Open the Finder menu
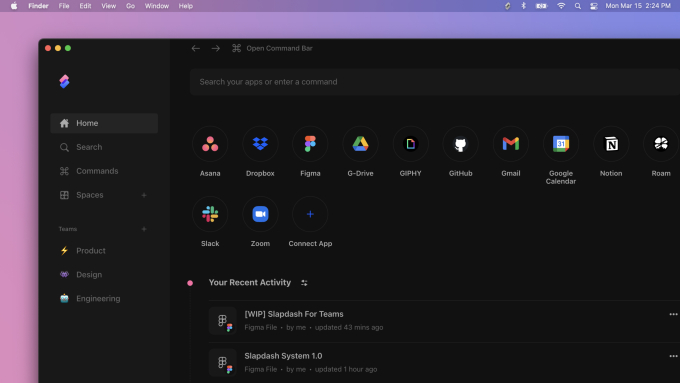Screen dimensions: 680x383 [38, 6]
